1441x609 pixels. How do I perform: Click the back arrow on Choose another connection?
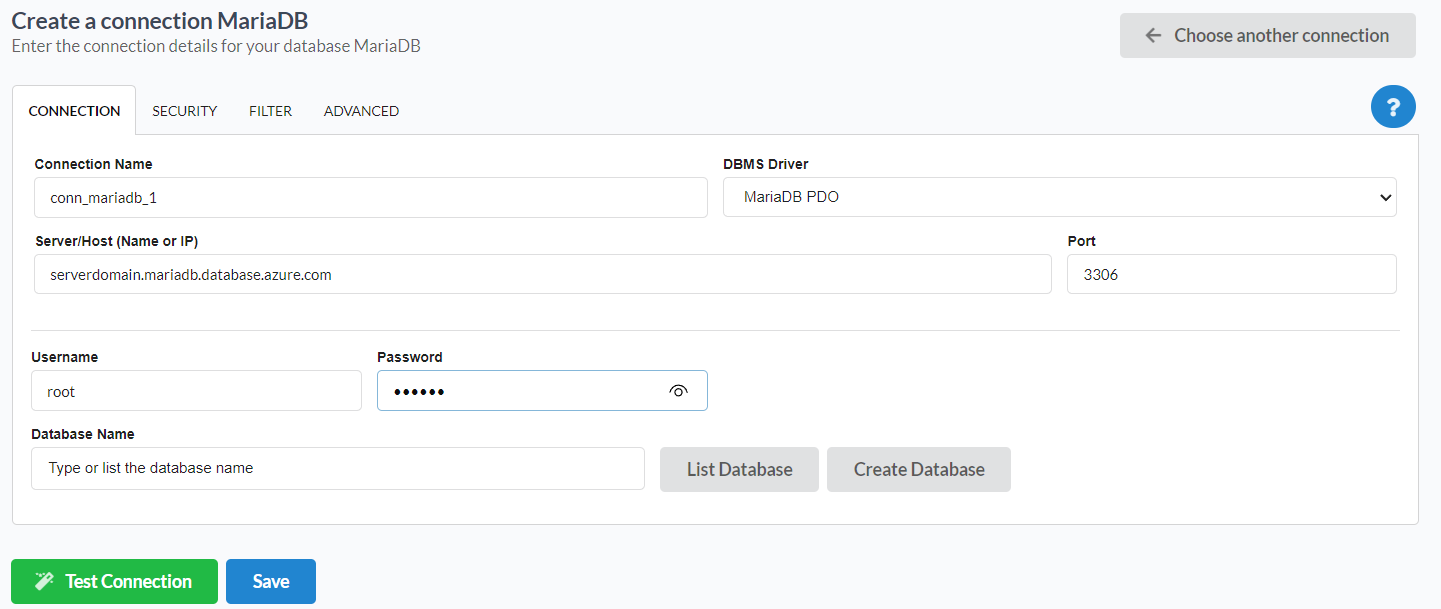pos(1152,35)
